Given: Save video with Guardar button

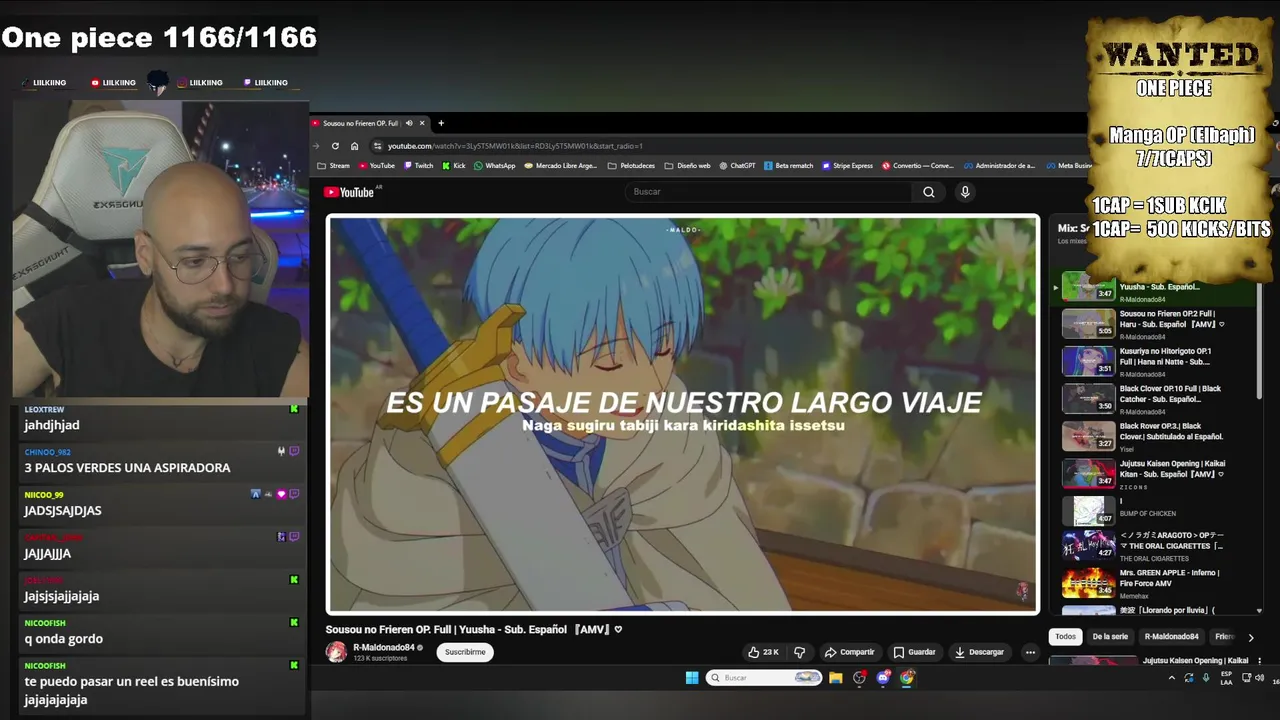Looking at the screenshot, I should coord(914,652).
